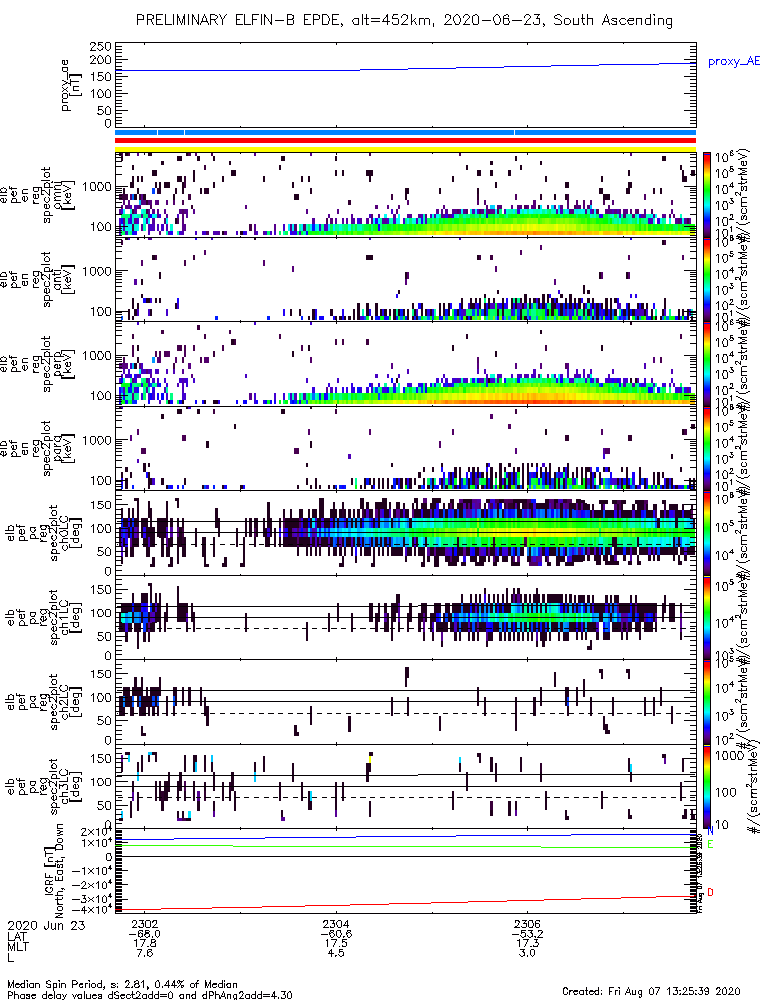Click the '1000' keV tick of the omni panel
This screenshot has width=775, height=1000.
click(97, 187)
